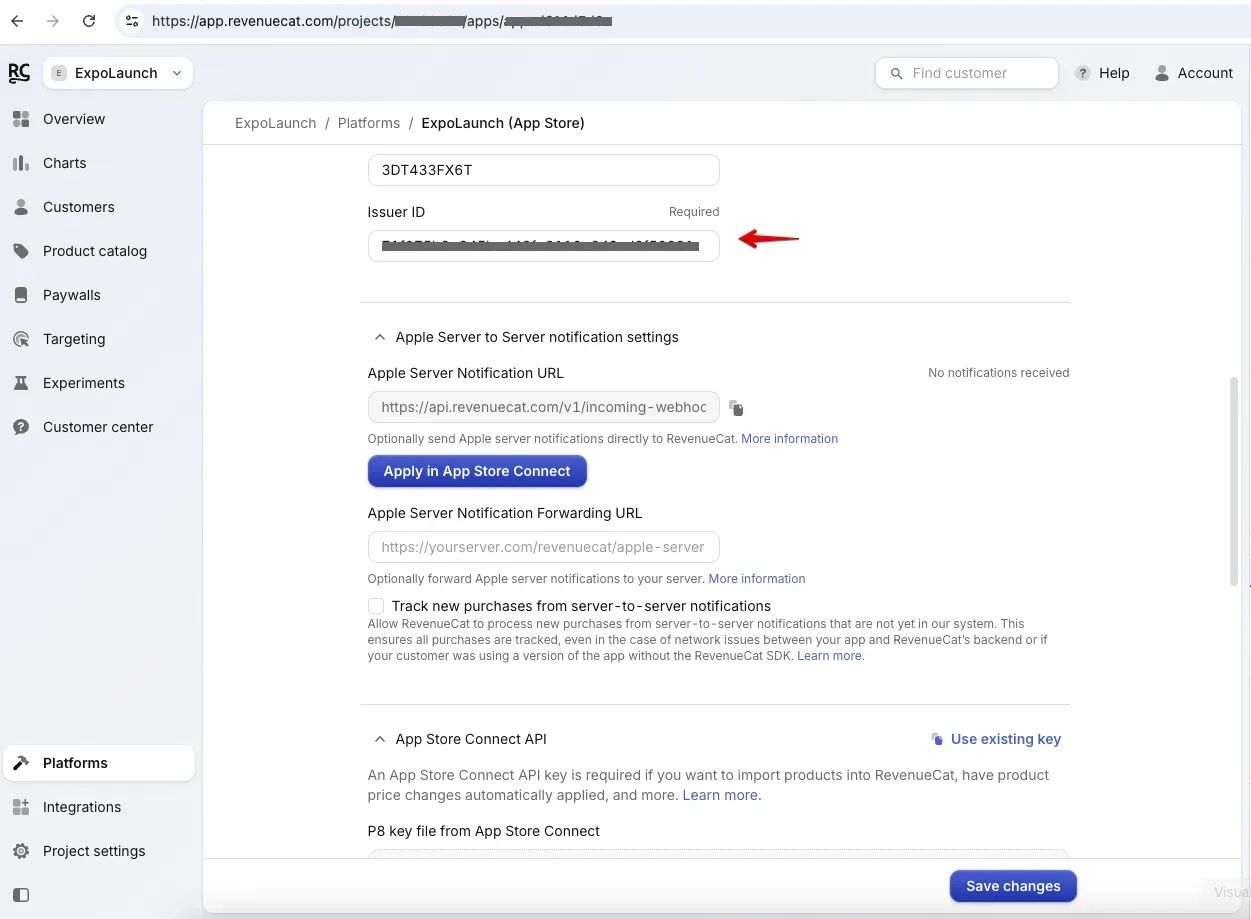1251x919 pixels.
Task: Click the Platforms breadcrumb link
Action: tap(369, 123)
